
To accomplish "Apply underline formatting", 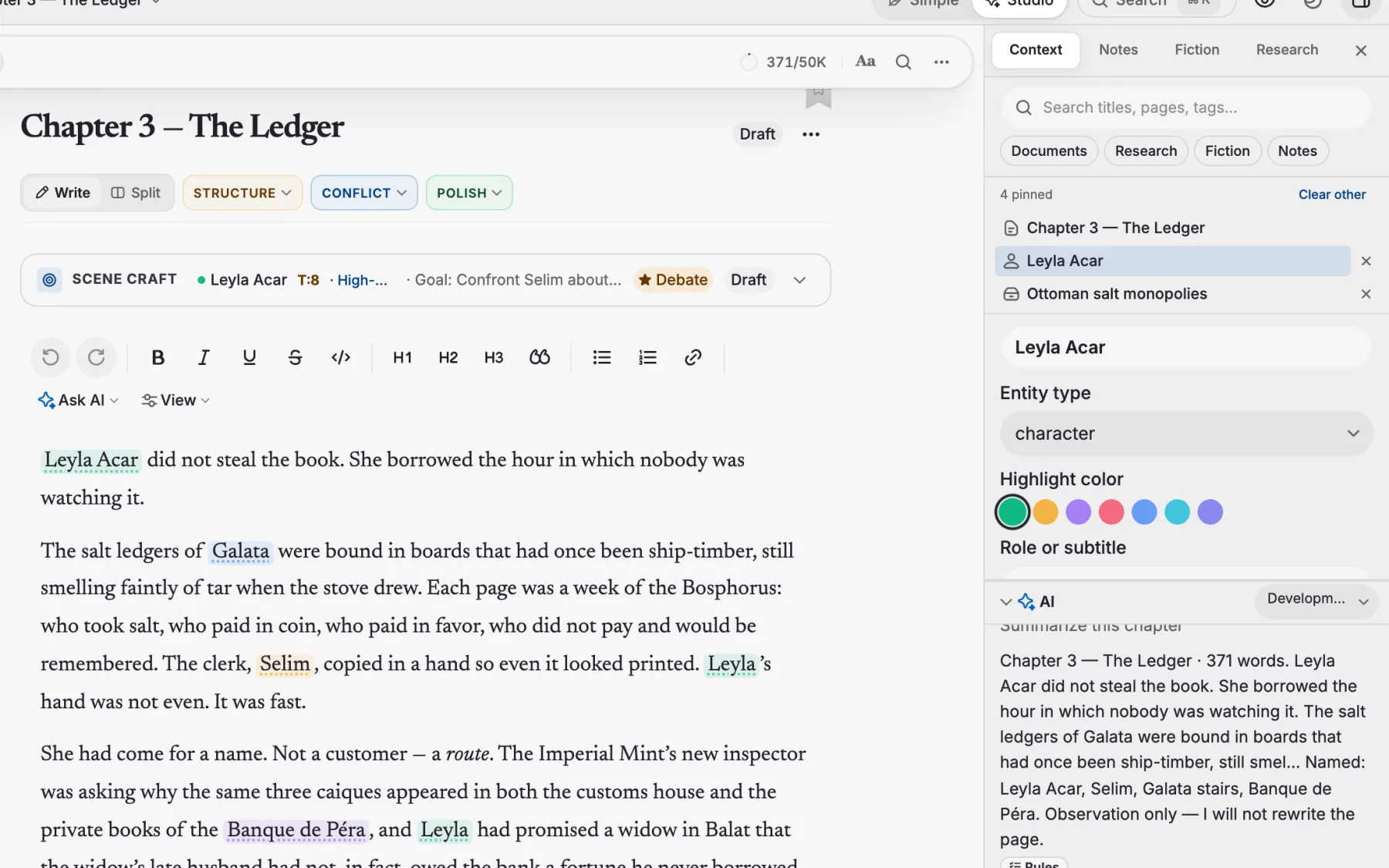I will 249,357.
